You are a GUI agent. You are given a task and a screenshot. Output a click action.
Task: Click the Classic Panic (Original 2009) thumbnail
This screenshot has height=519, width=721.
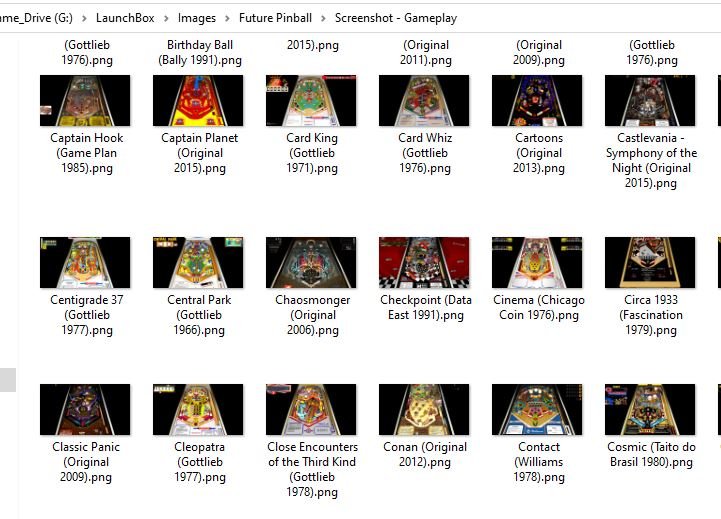[85, 410]
